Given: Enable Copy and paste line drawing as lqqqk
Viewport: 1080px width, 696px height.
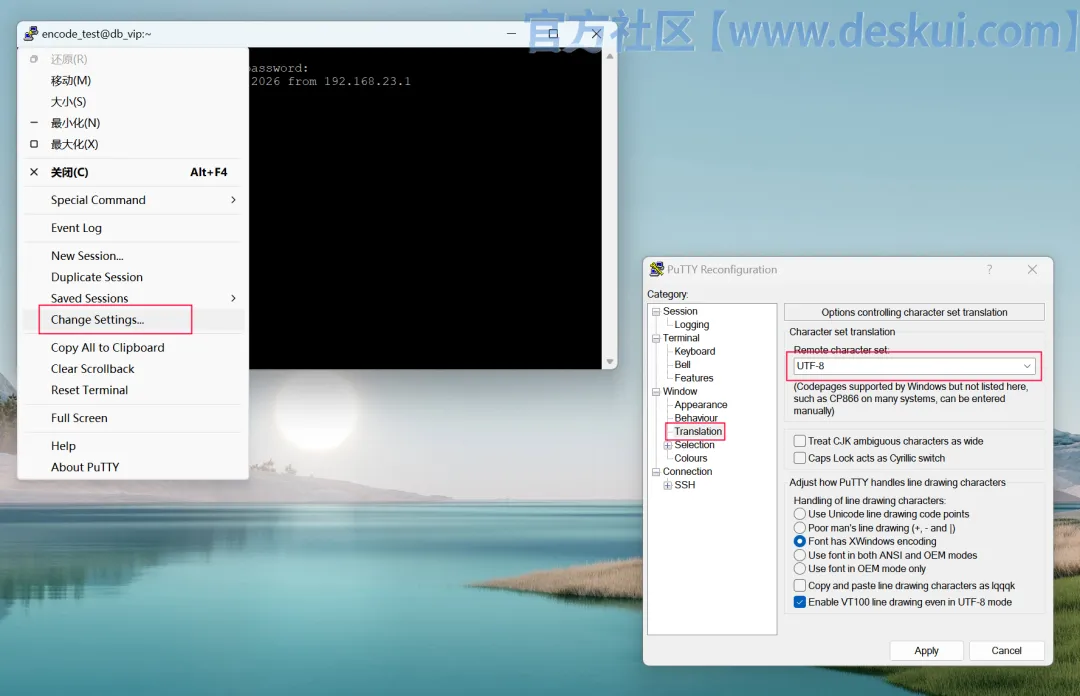Looking at the screenshot, I should (800, 586).
